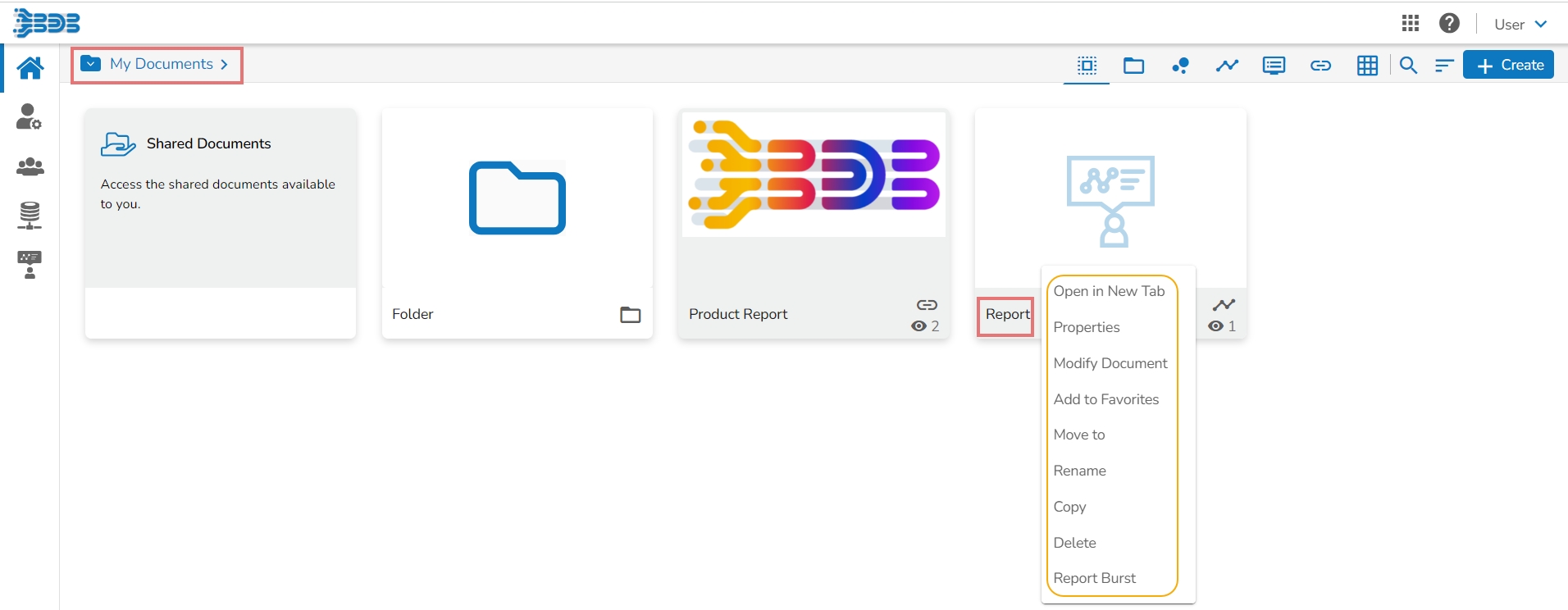Viewport: 1568px width, 610px height.
Task: Click the Folder card name label
Action: pos(413,314)
